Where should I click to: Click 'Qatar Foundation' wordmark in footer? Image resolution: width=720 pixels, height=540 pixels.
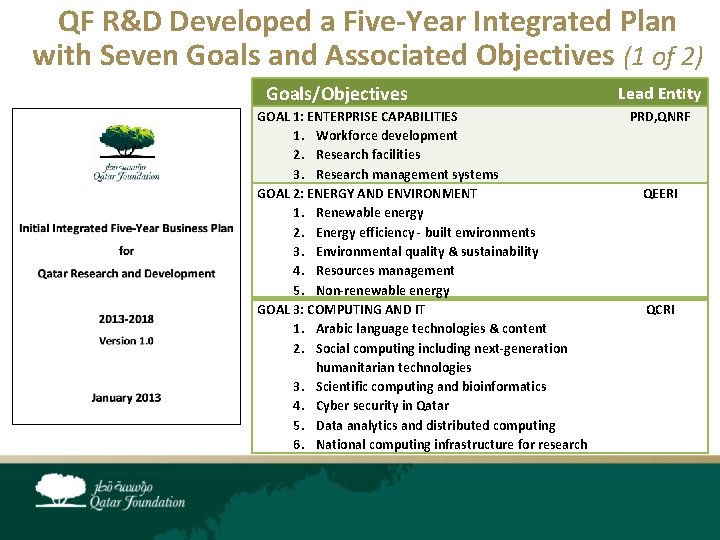tap(137, 502)
